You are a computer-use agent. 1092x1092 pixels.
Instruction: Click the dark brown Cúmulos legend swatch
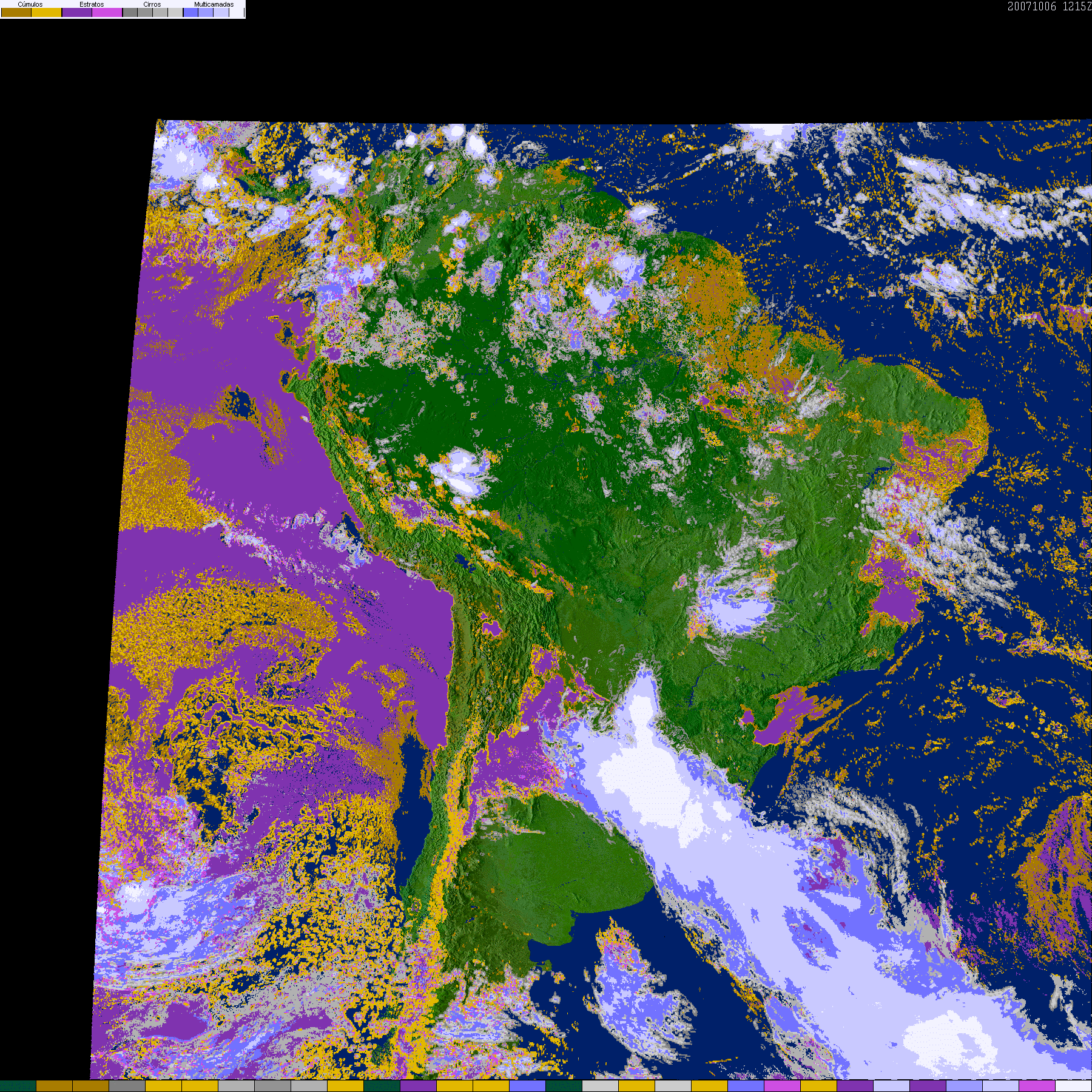click(16, 12)
